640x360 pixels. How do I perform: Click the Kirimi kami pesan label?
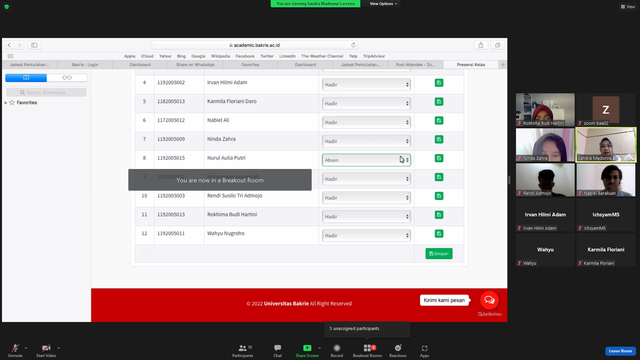(x=444, y=300)
